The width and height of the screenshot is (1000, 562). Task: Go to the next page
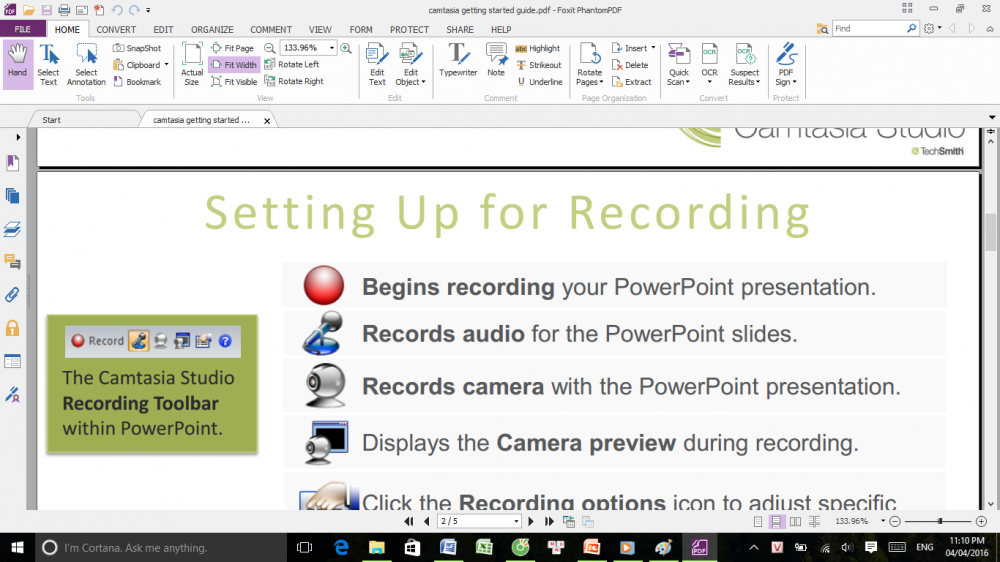531,521
